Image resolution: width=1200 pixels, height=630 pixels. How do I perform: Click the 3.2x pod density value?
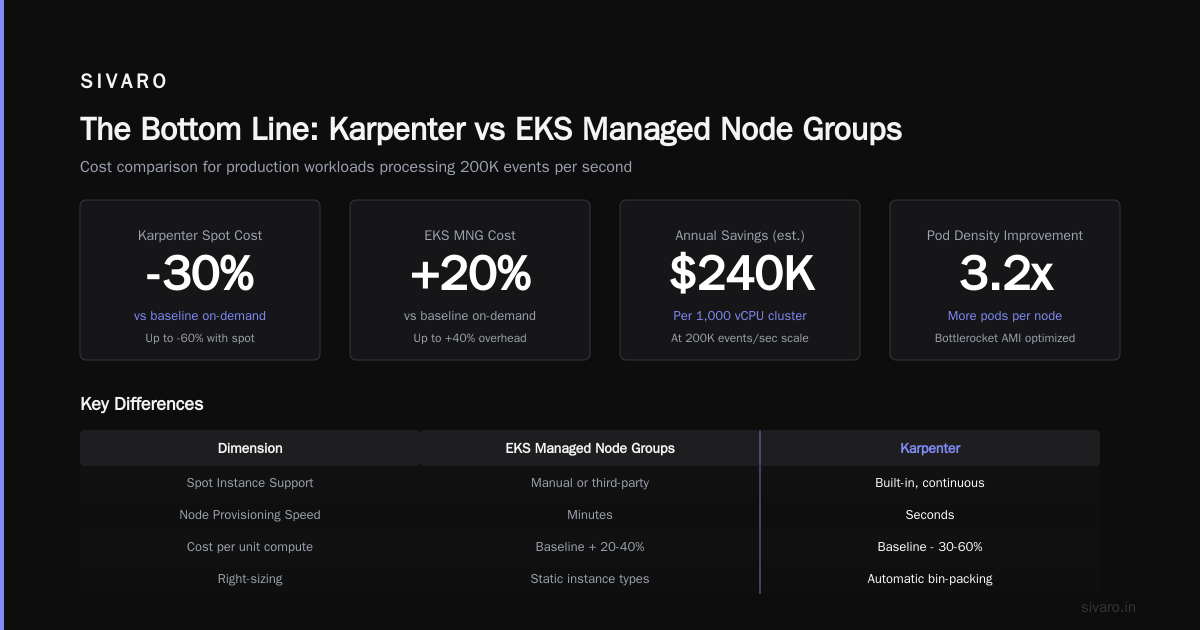pos(1005,274)
